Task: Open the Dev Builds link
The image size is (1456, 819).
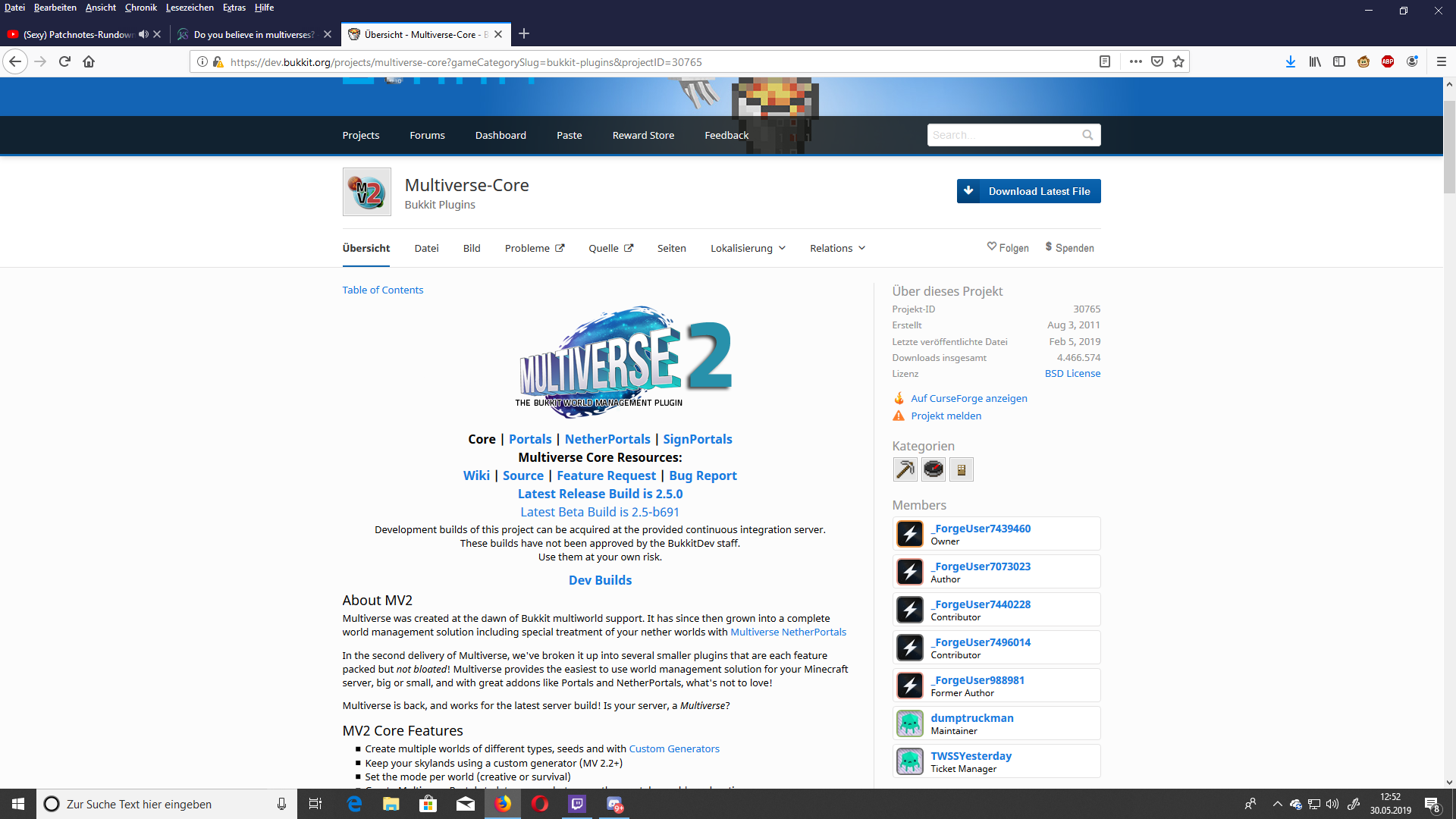Action: [x=600, y=580]
